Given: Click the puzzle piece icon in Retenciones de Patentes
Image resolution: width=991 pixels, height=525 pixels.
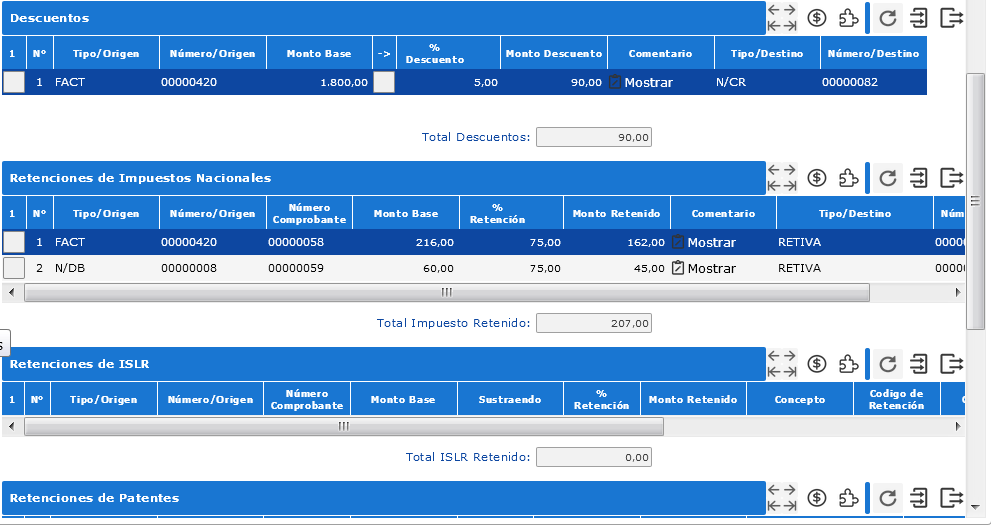Looking at the screenshot, I should pyautogui.click(x=848, y=498).
